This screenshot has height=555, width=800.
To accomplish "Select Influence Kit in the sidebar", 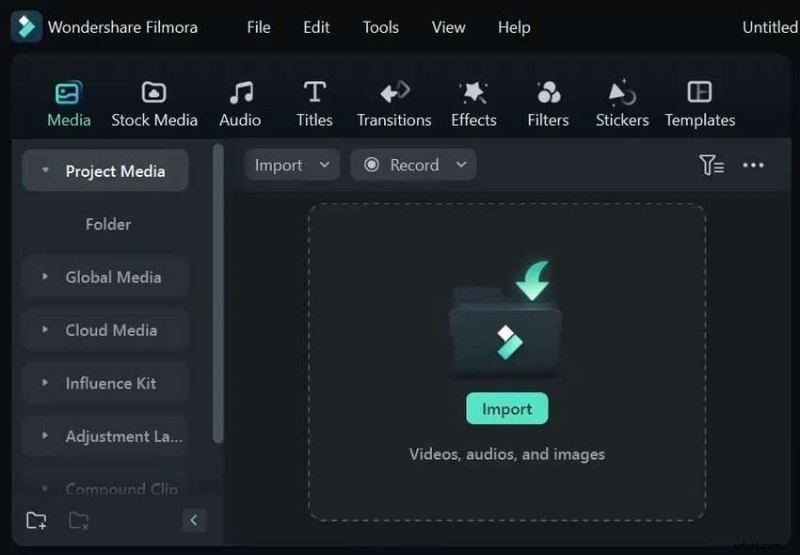I will [x=105, y=383].
